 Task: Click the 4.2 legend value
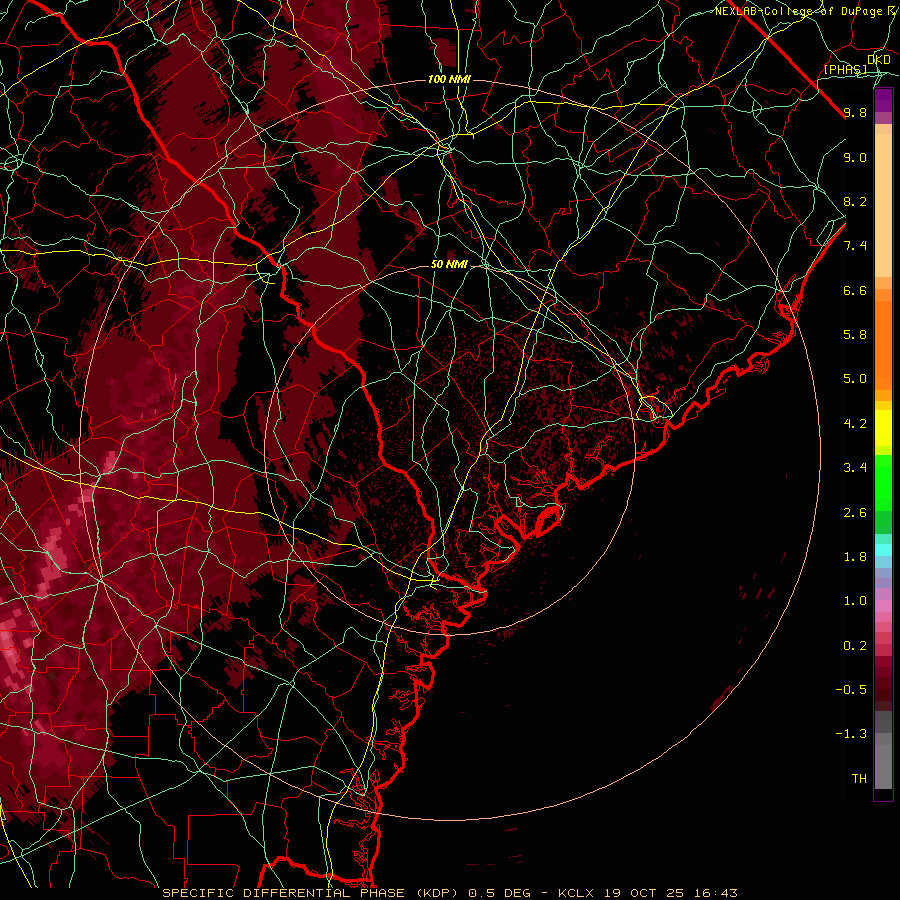[855, 424]
